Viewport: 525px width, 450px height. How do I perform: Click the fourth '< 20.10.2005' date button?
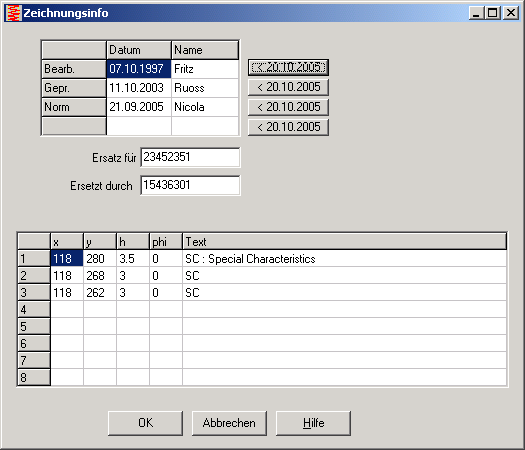[288, 127]
